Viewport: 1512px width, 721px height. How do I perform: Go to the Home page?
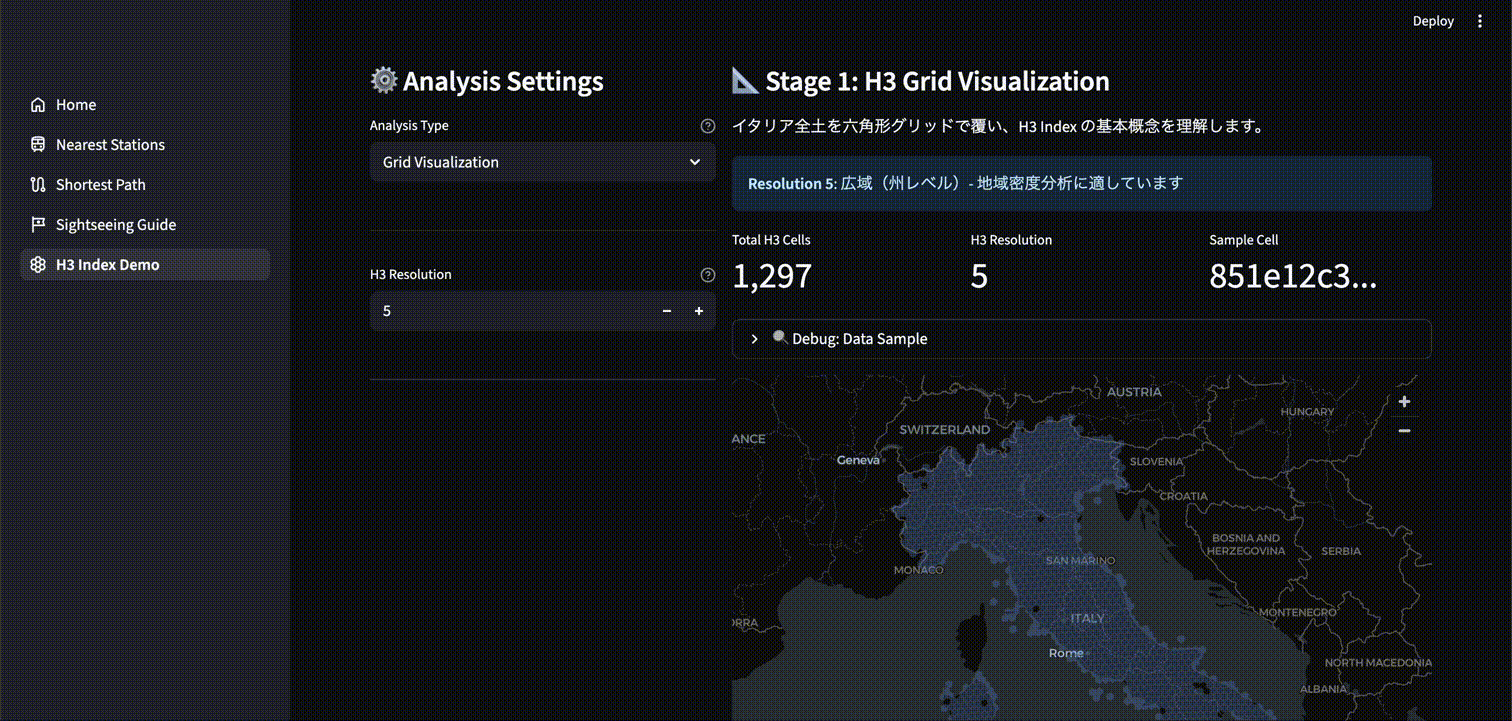point(145,105)
